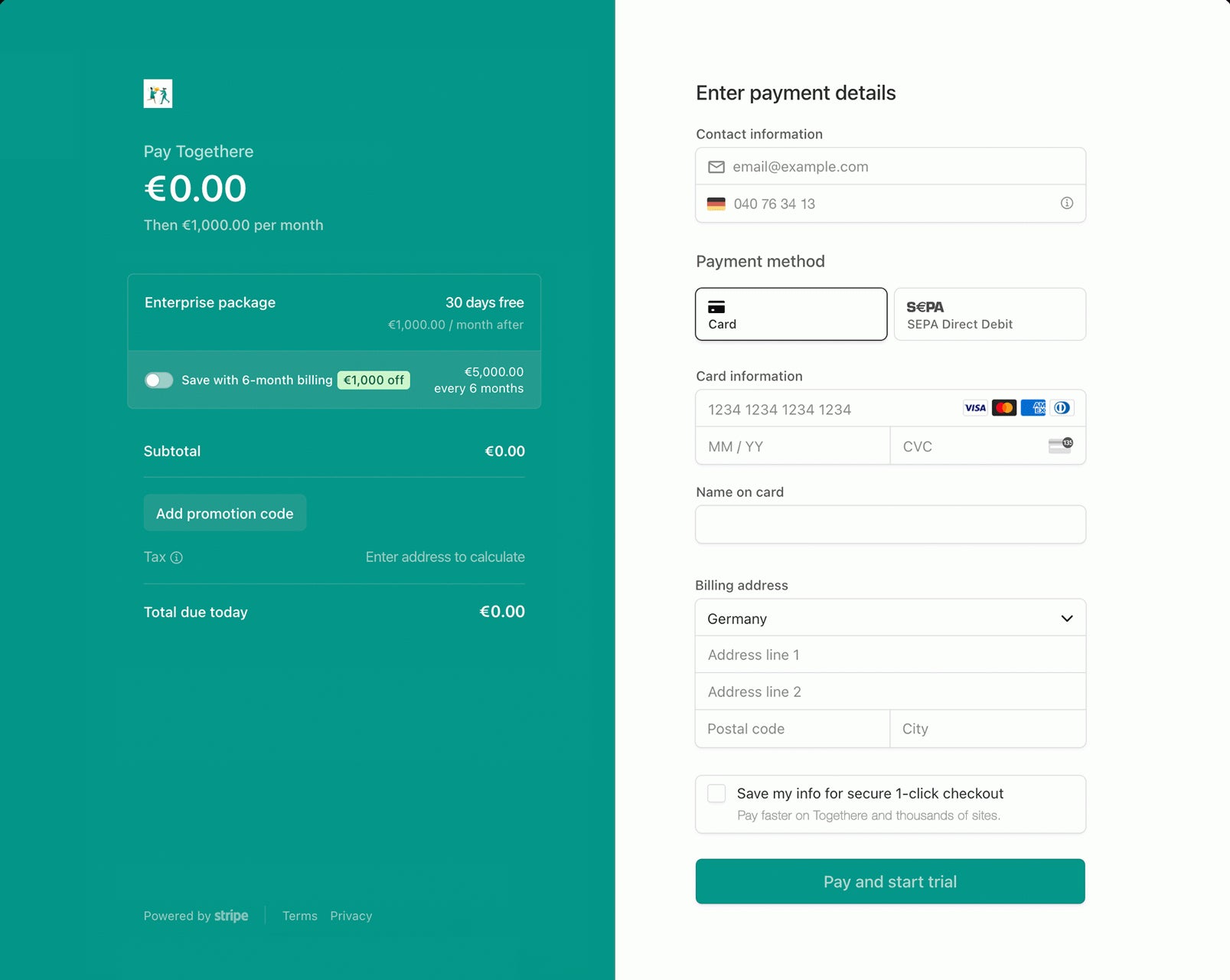Screen dimensions: 1230x980
Task: Click the CVC card hint icon
Action: 1060,446
